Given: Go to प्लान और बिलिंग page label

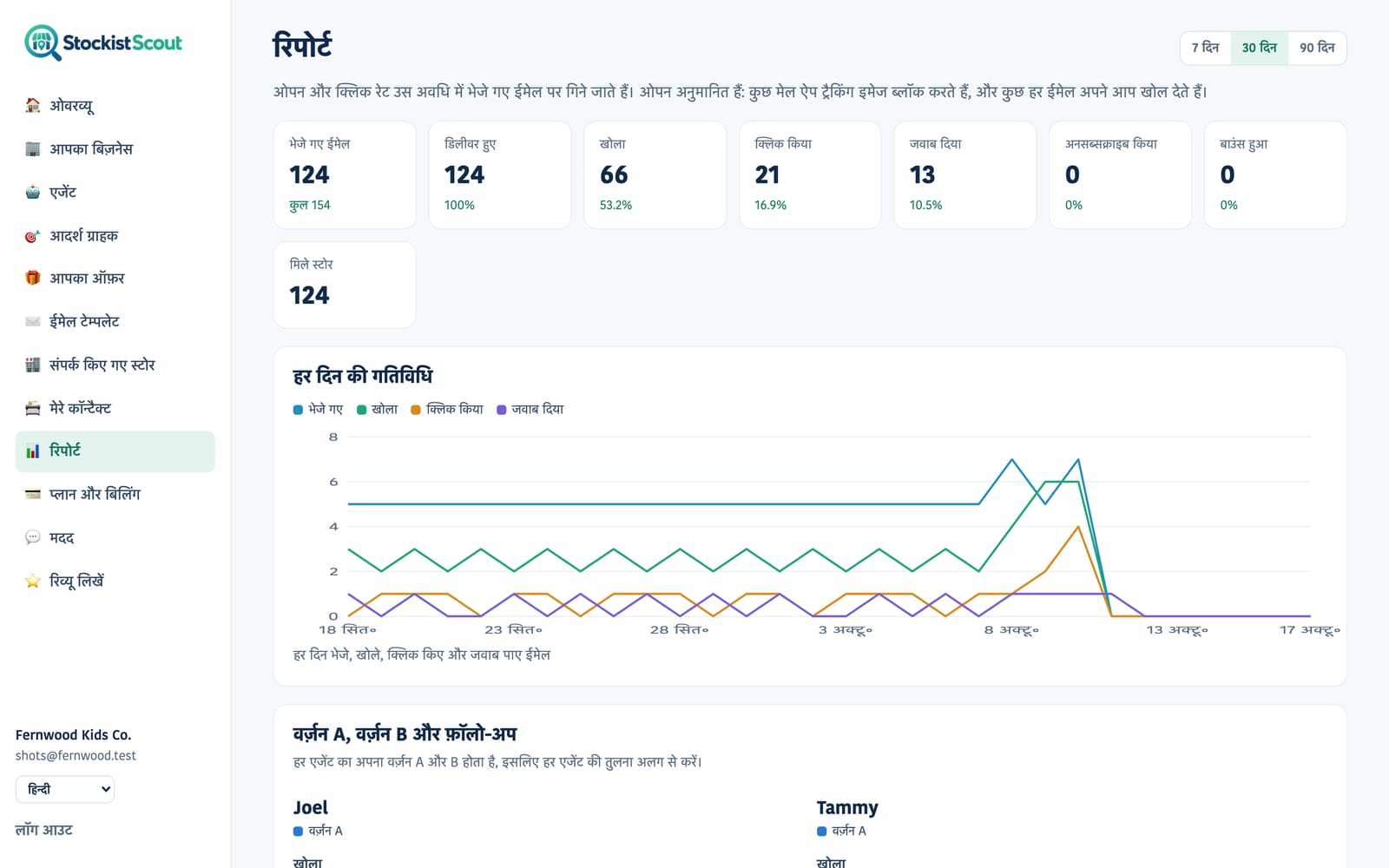Looking at the screenshot, I should click(95, 494).
